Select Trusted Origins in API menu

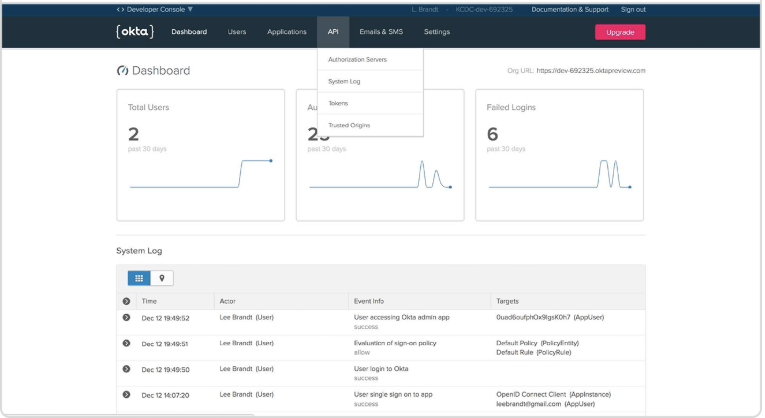tap(370, 125)
